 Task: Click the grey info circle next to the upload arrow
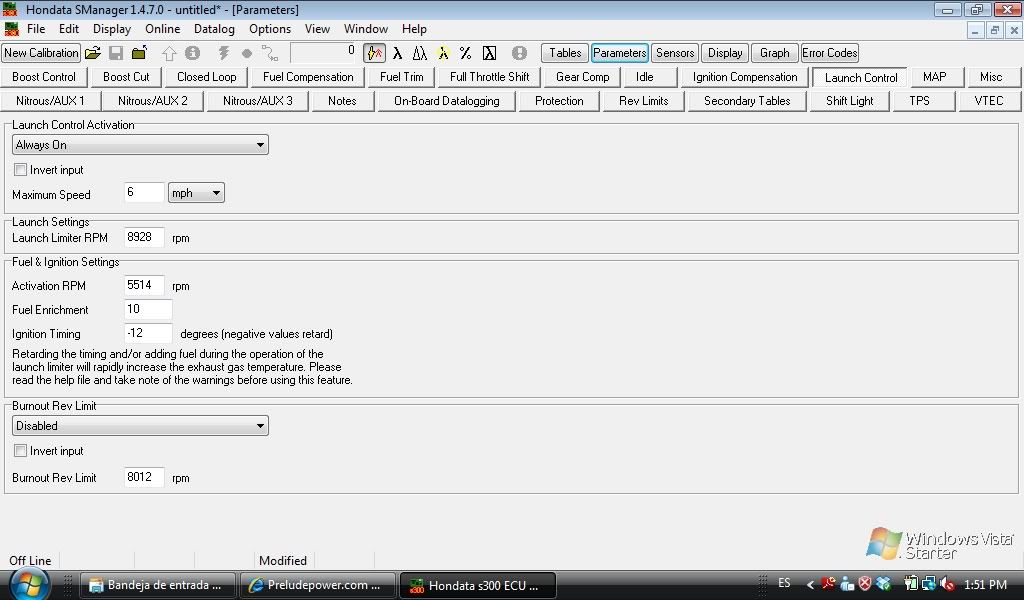click(192, 53)
